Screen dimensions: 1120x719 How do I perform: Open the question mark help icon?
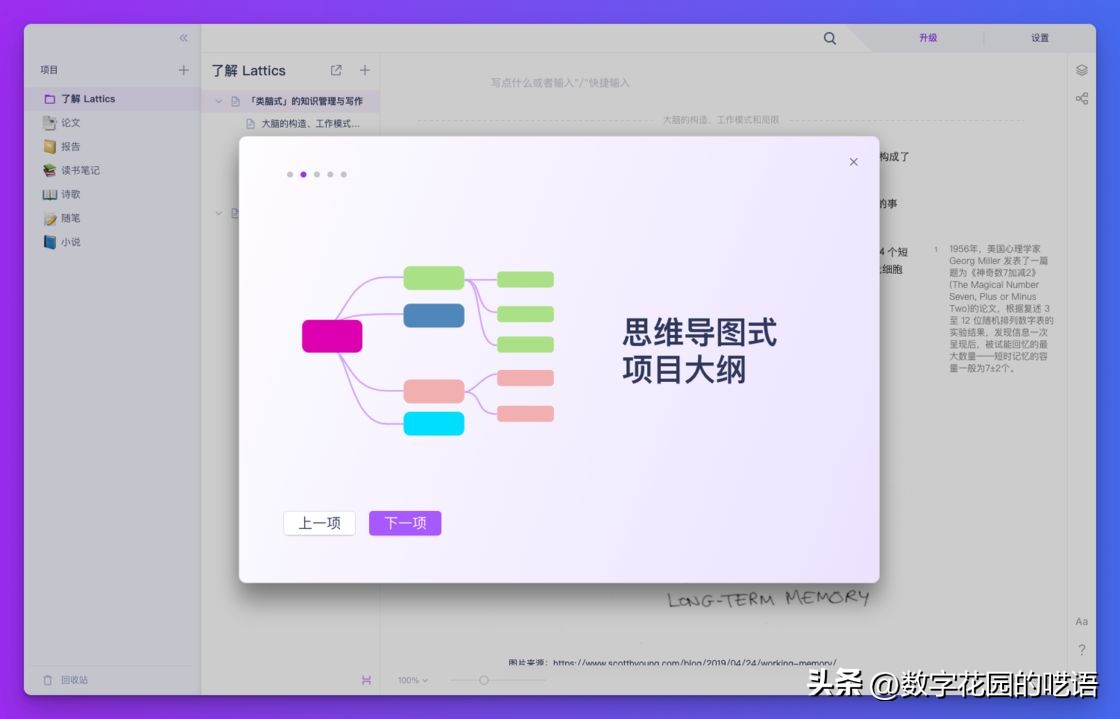[x=1081, y=650]
